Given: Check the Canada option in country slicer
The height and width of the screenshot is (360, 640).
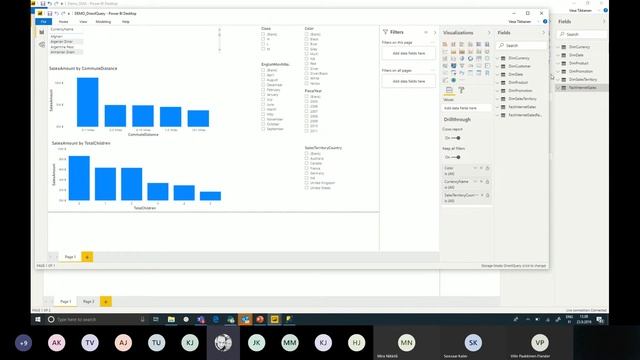Looking at the screenshot, I should (307, 163).
